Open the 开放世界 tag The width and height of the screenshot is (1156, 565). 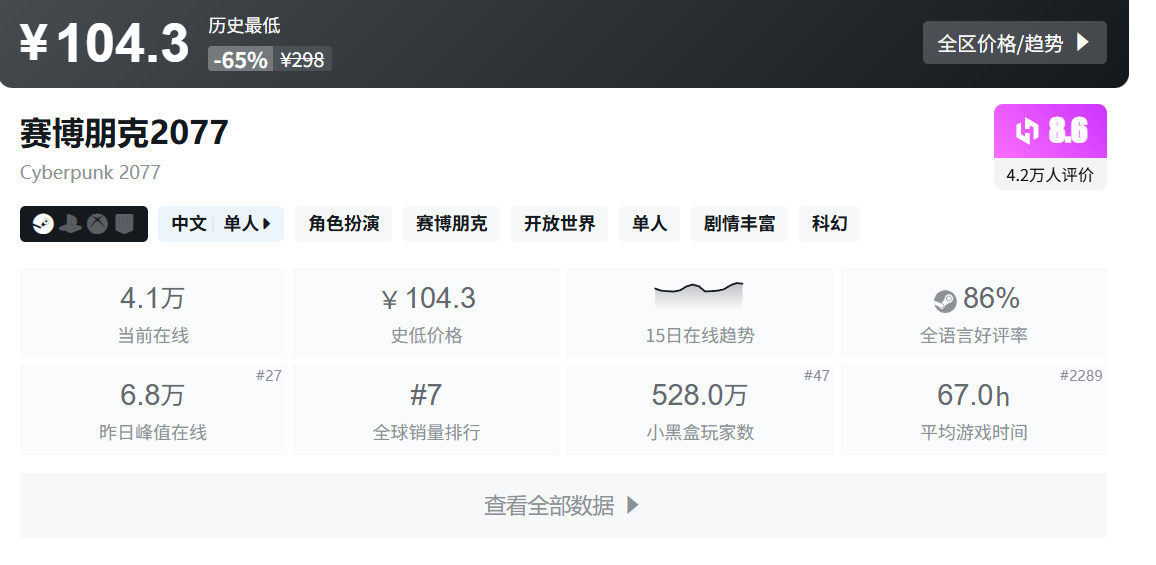(560, 223)
